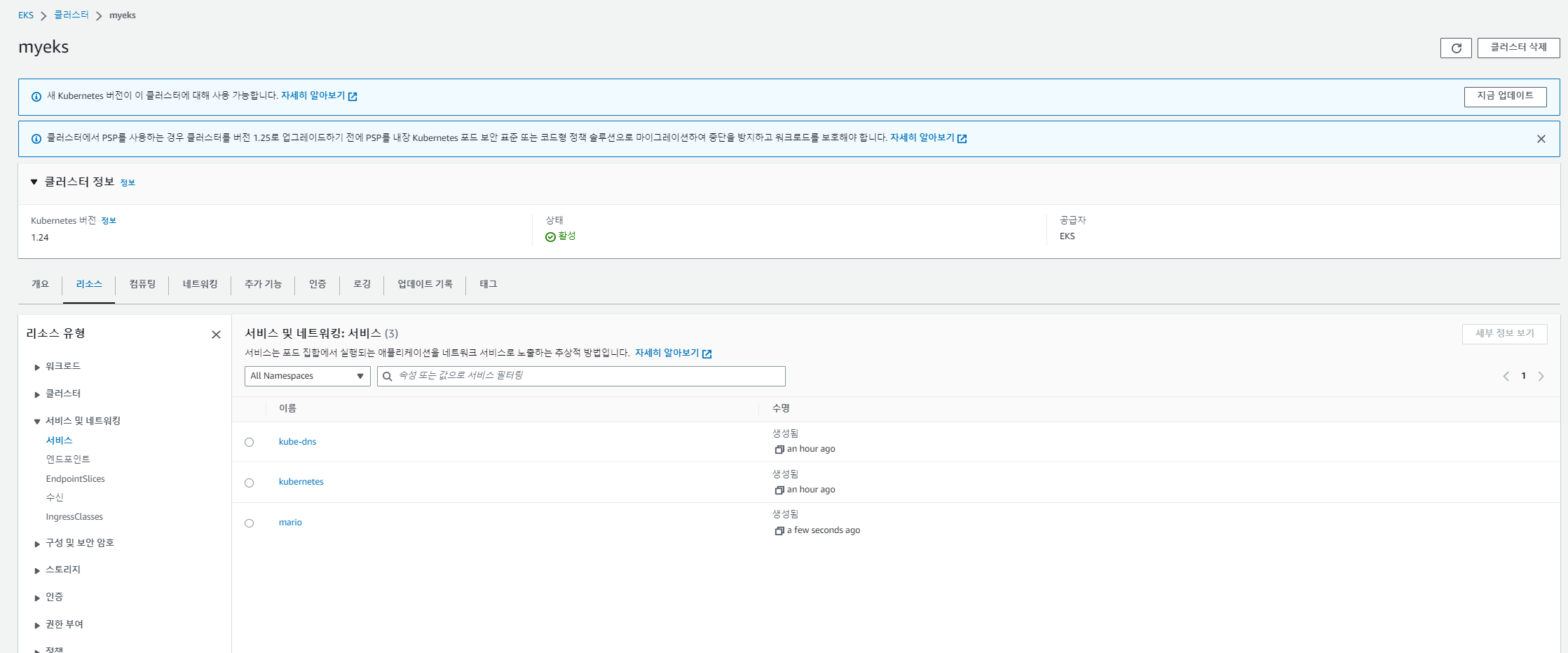Open learn more link in PSP banner
The width and height of the screenshot is (1568, 653).
(928, 137)
